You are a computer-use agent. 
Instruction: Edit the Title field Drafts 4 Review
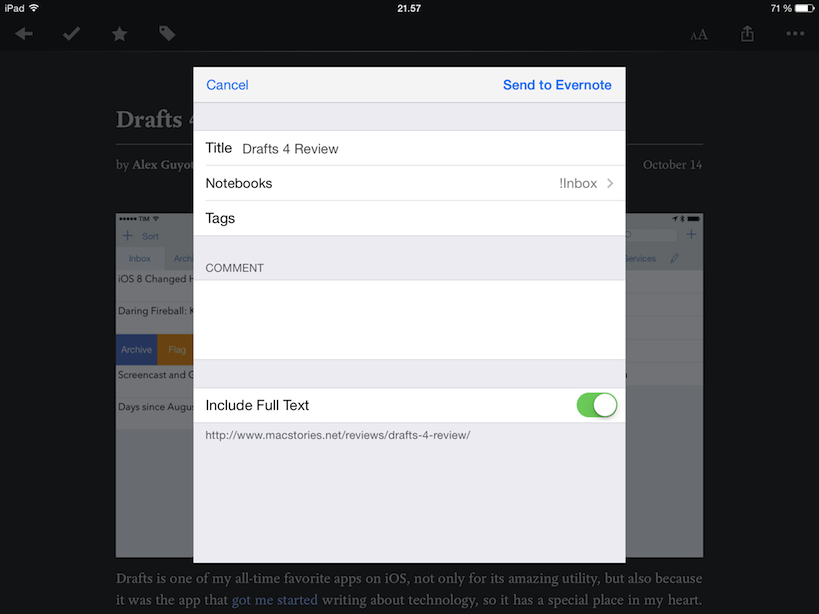click(409, 148)
